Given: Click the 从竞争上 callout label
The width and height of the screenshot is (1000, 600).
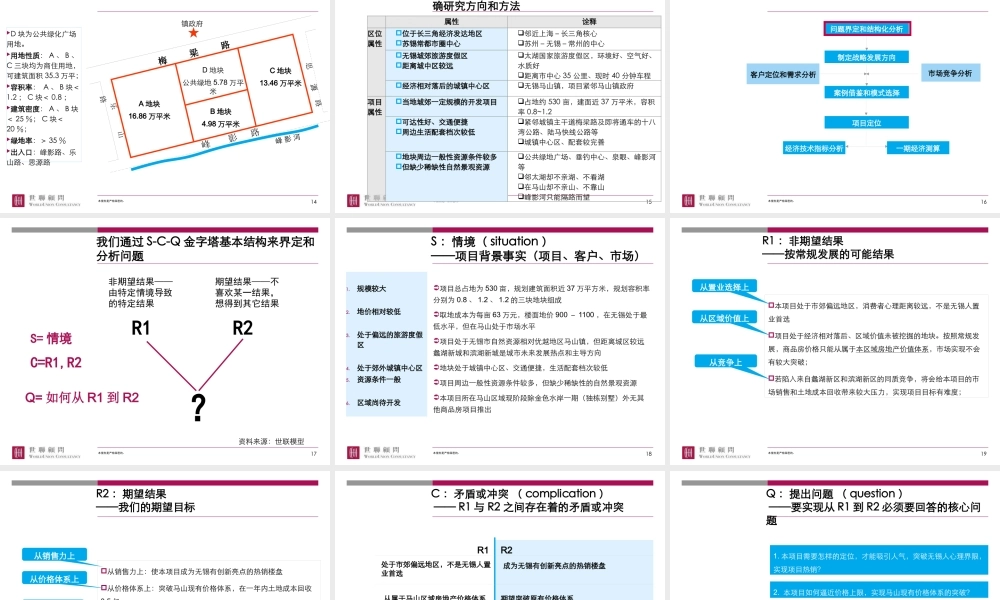Looking at the screenshot, I should pos(725,362).
